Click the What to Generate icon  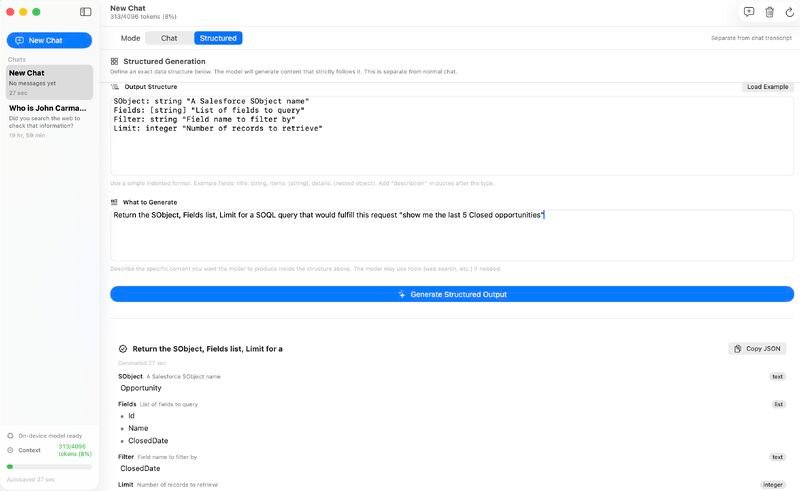click(114, 202)
